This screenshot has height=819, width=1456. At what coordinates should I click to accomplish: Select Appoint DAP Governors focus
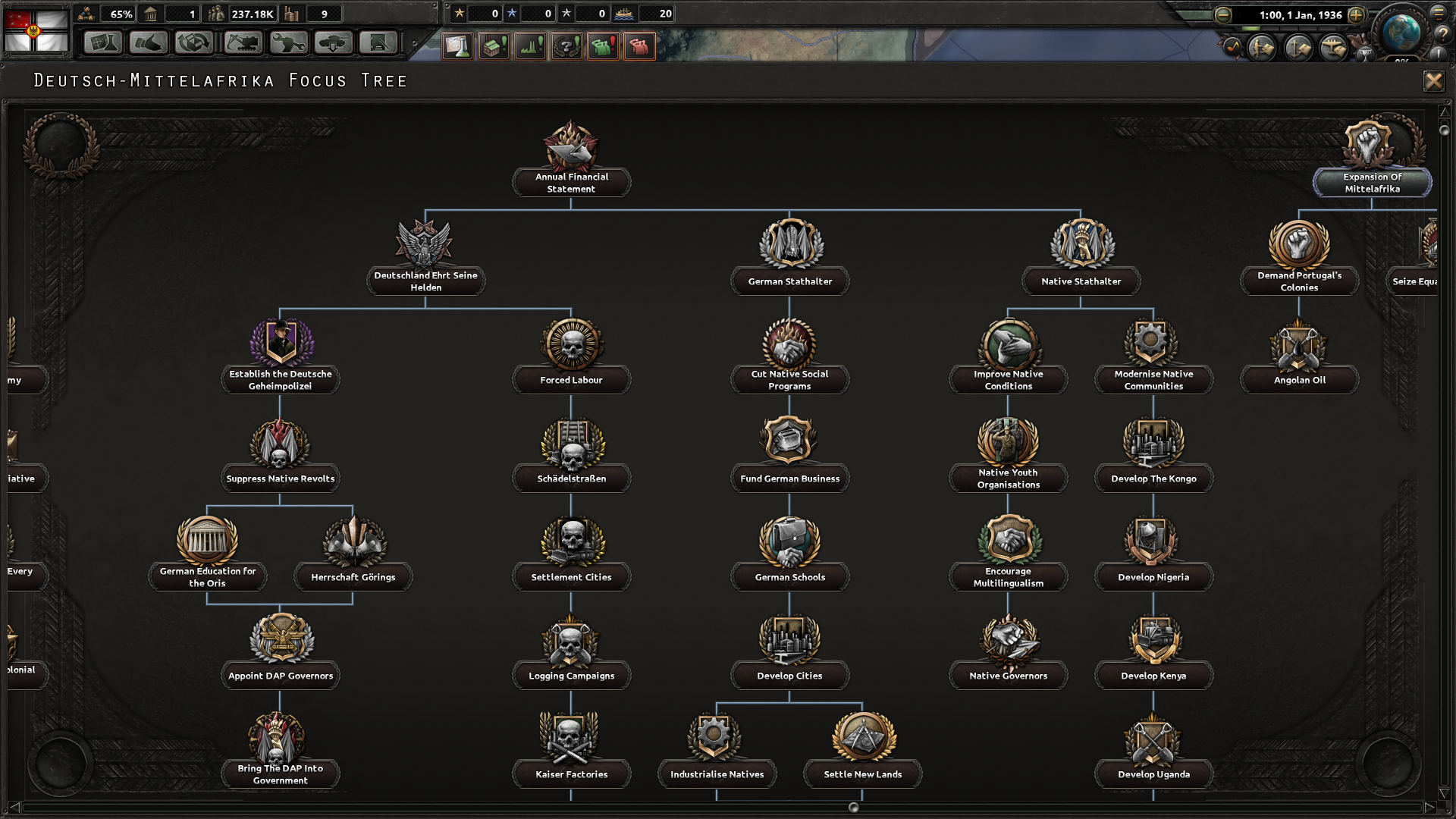pyautogui.click(x=280, y=652)
